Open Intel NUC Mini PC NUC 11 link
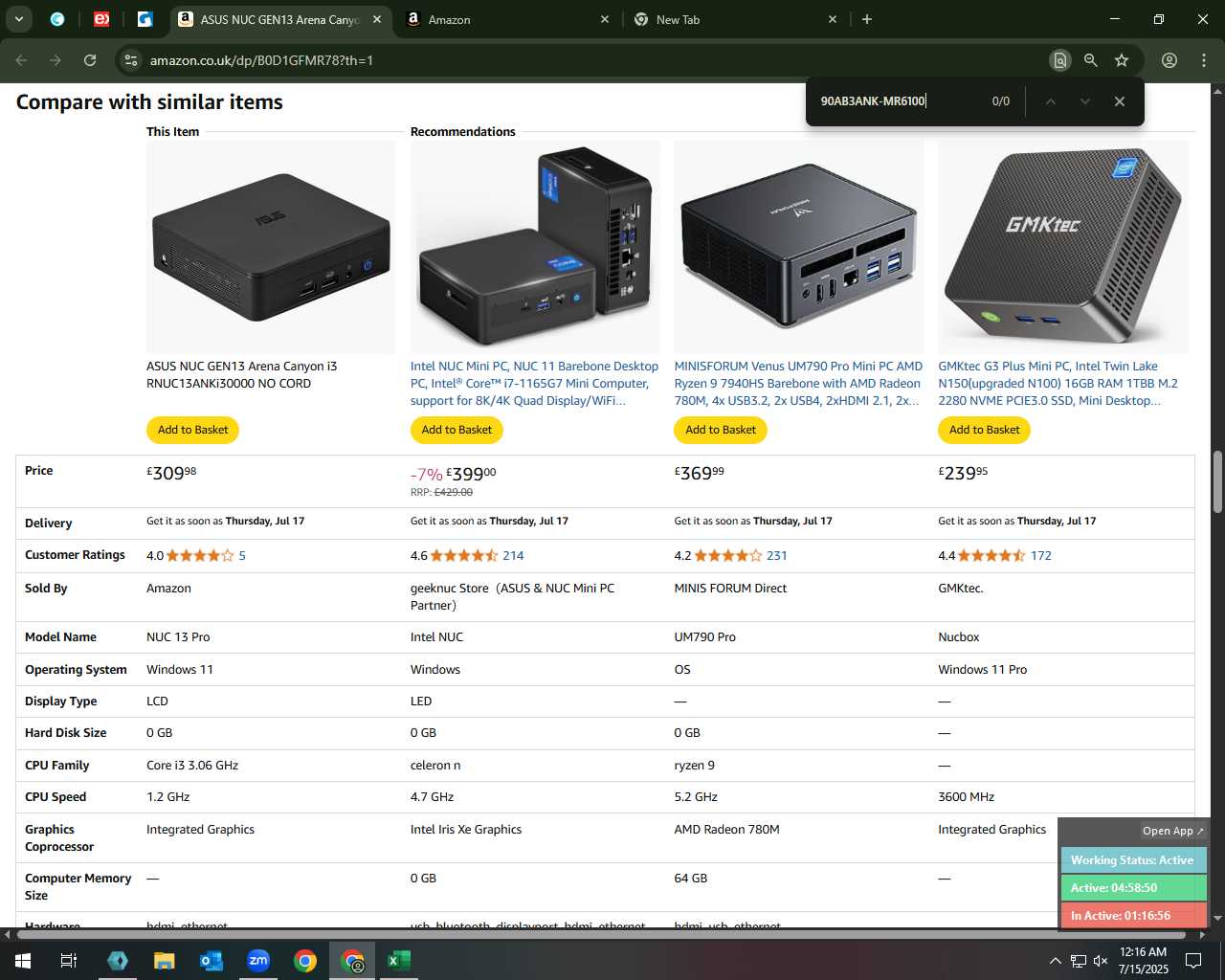The height and width of the screenshot is (980, 1225). pos(534,383)
